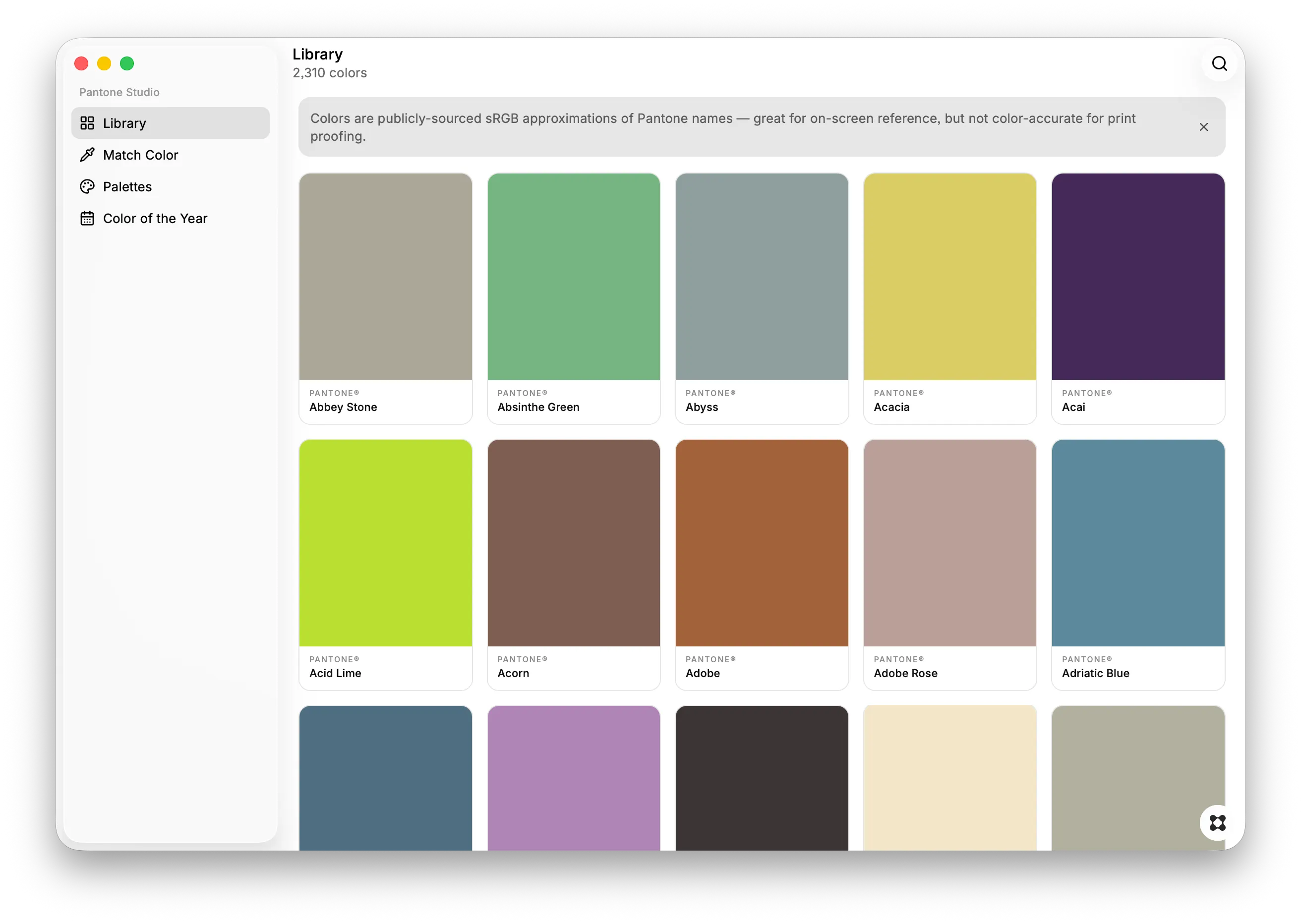This screenshot has height=924, width=1301.
Task: Click the Palettes palette icon
Action: click(x=87, y=186)
